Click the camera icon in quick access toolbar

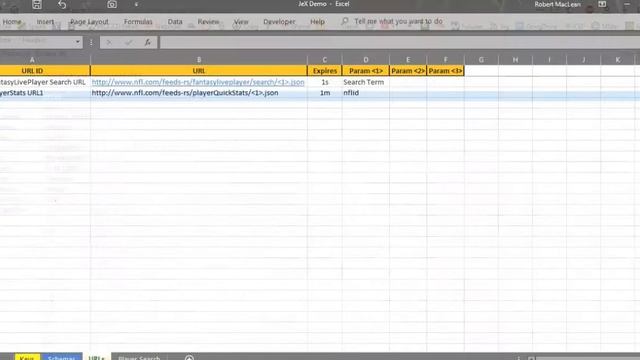coord(112,4)
